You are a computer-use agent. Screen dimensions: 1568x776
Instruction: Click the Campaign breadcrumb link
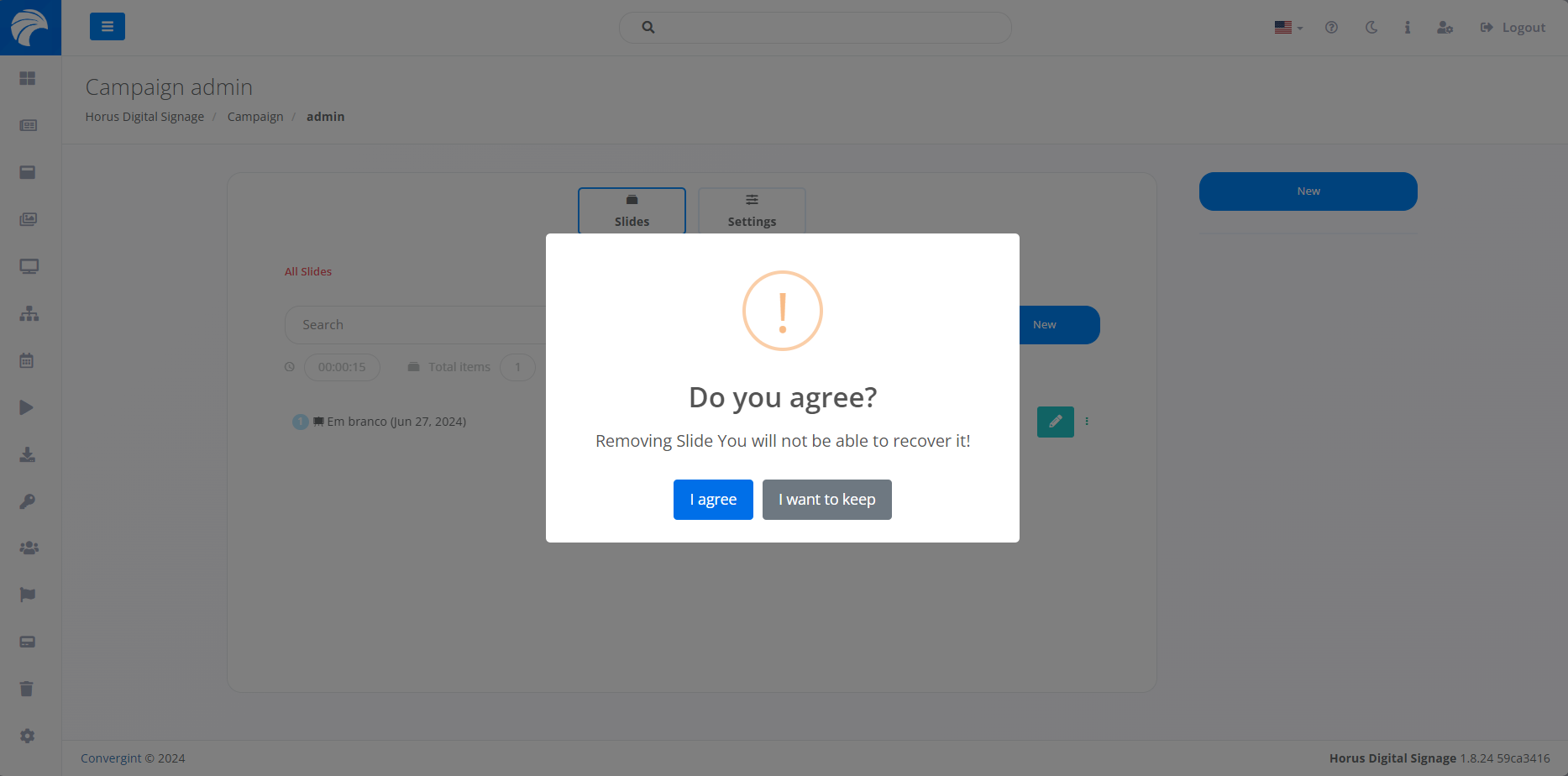pos(255,117)
